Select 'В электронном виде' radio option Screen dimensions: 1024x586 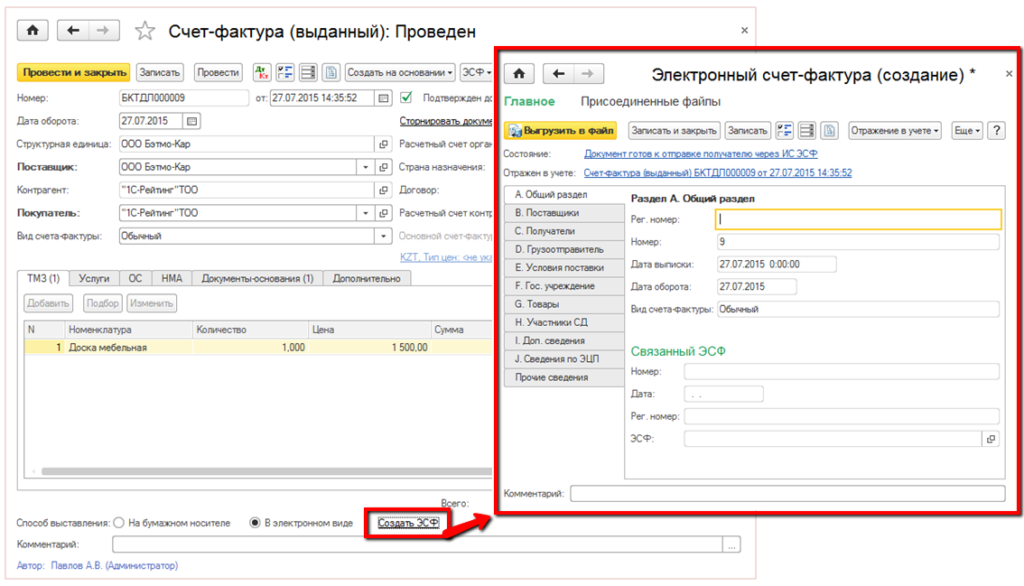click(255, 523)
